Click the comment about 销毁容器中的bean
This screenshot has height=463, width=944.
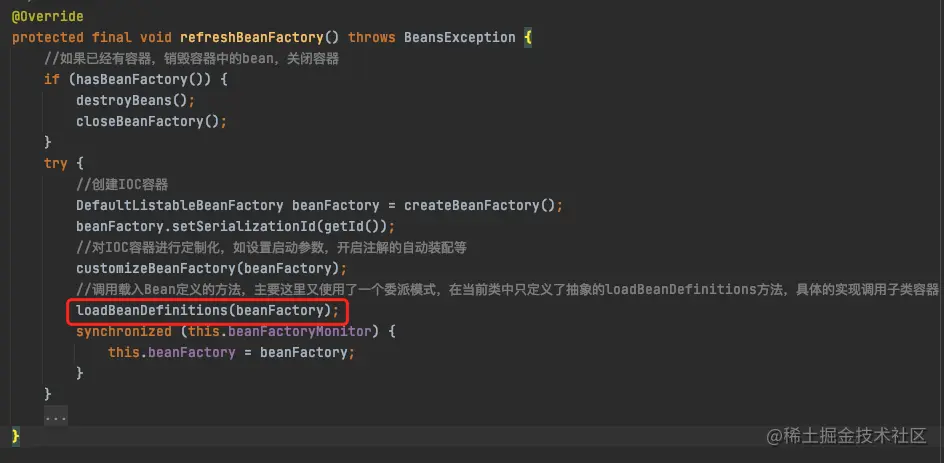[x=191, y=58]
